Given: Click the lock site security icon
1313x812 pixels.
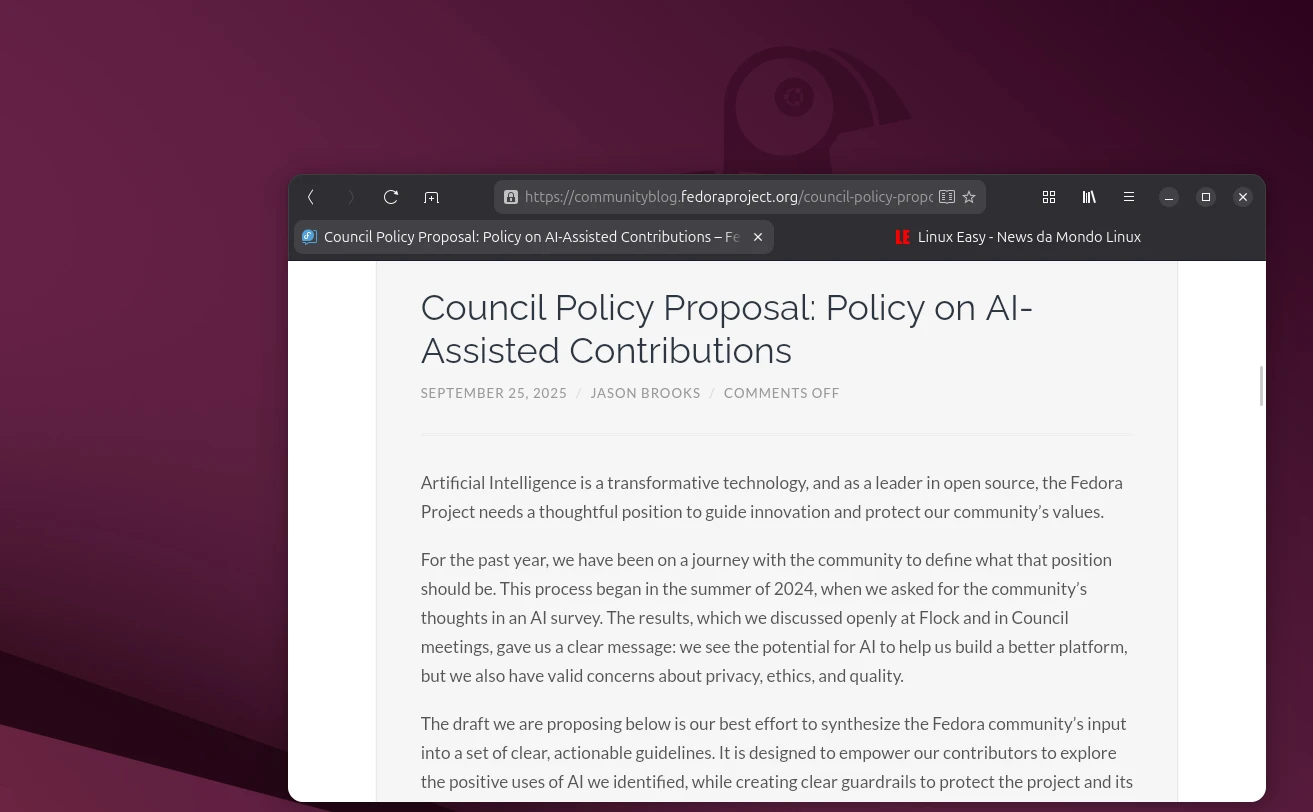Looking at the screenshot, I should 511,197.
